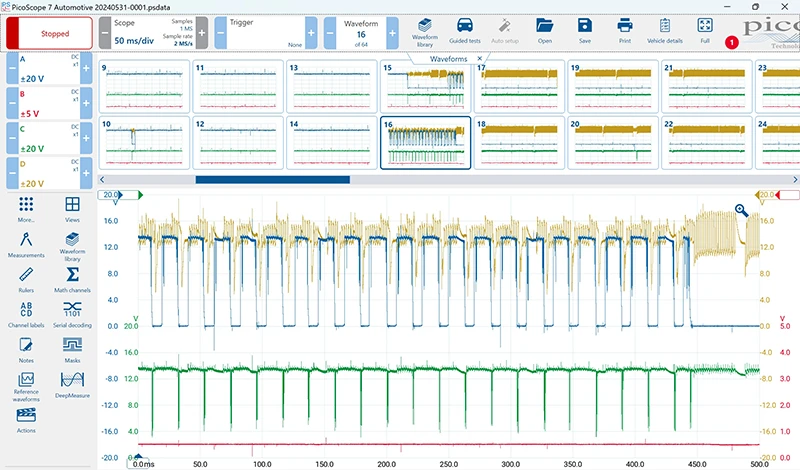Screen dimensions: 800x470
Task: Open the Measurements tool
Action: pyautogui.click(x=26, y=244)
